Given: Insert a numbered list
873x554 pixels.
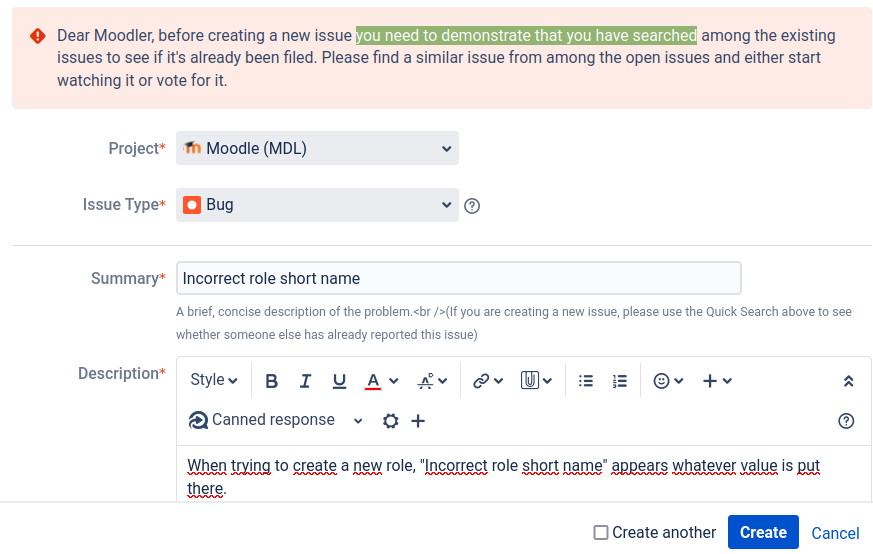Looking at the screenshot, I should 620,381.
